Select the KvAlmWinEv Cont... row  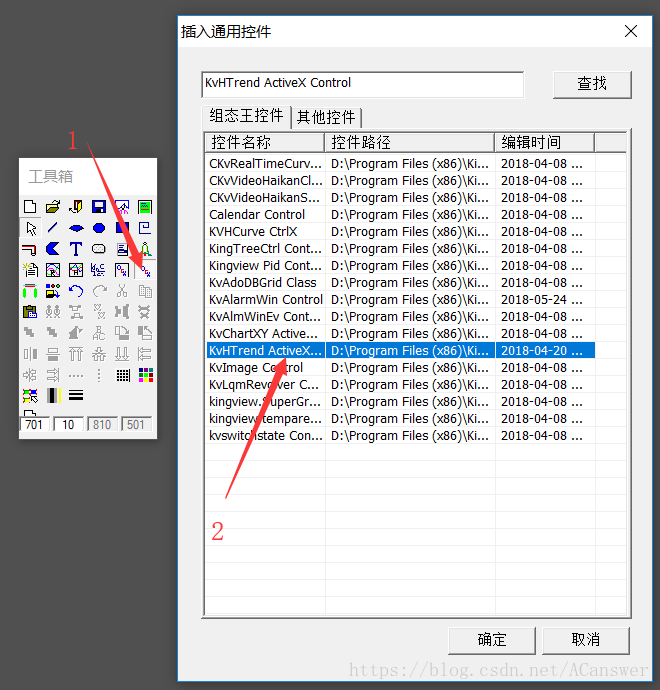400,317
